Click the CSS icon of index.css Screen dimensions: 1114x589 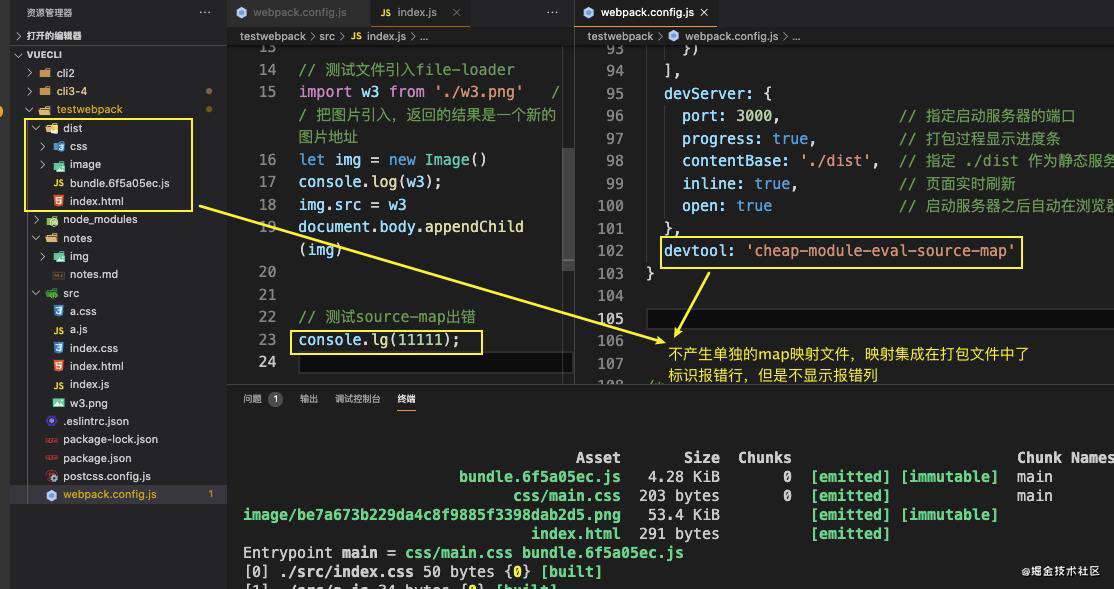click(59, 348)
